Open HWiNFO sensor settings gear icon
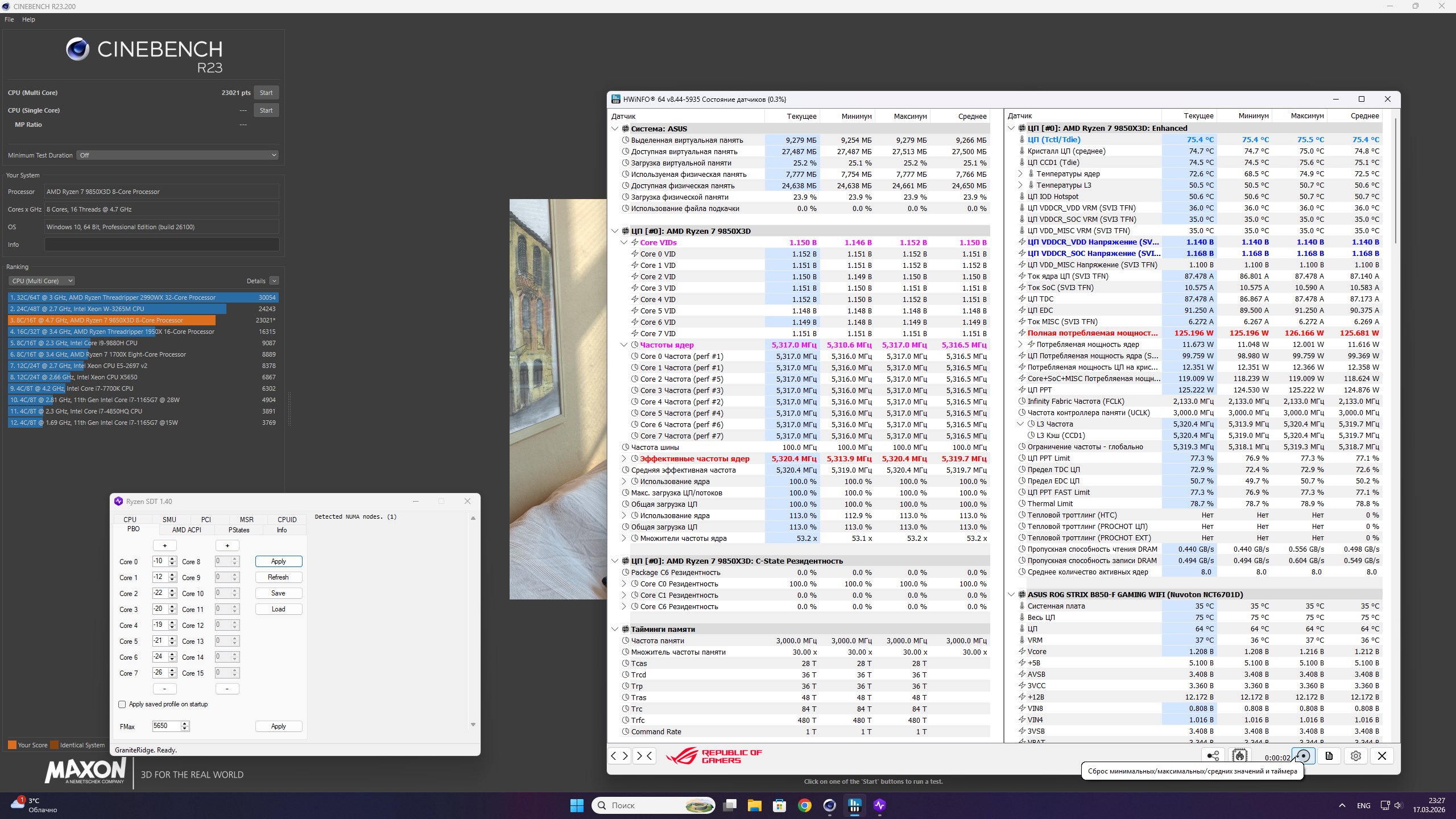Image resolution: width=1456 pixels, height=819 pixels. click(1356, 756)
